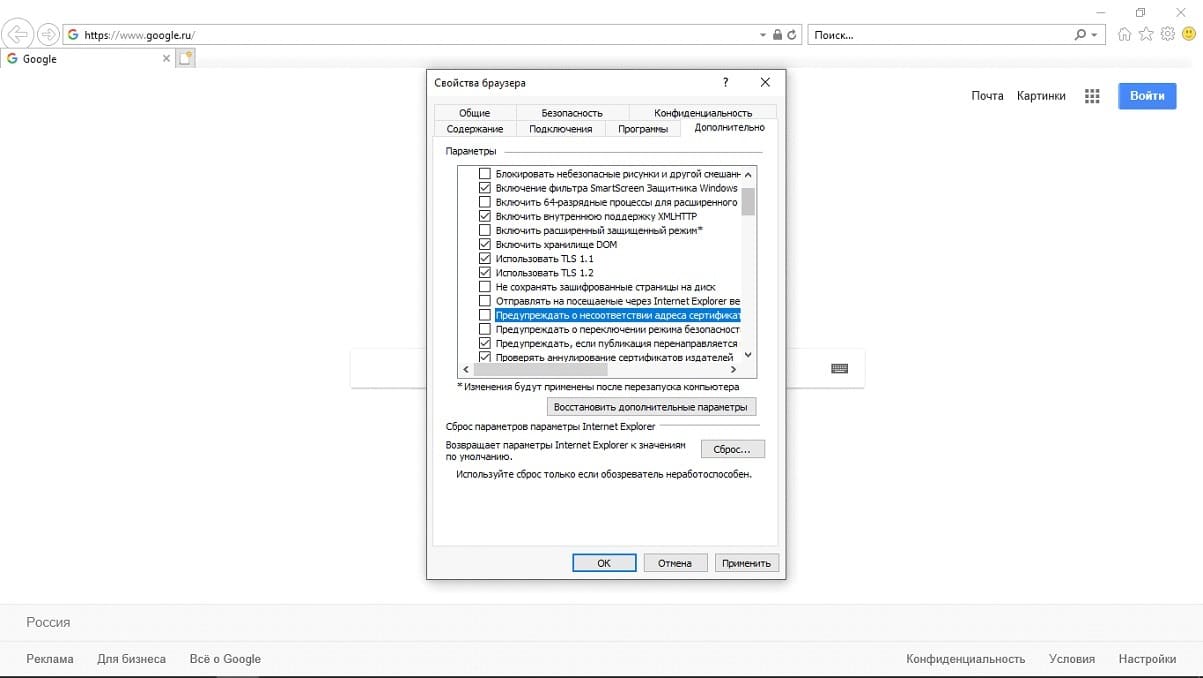
Task: Click the dialog help question mark
Action: click(725, 83)
